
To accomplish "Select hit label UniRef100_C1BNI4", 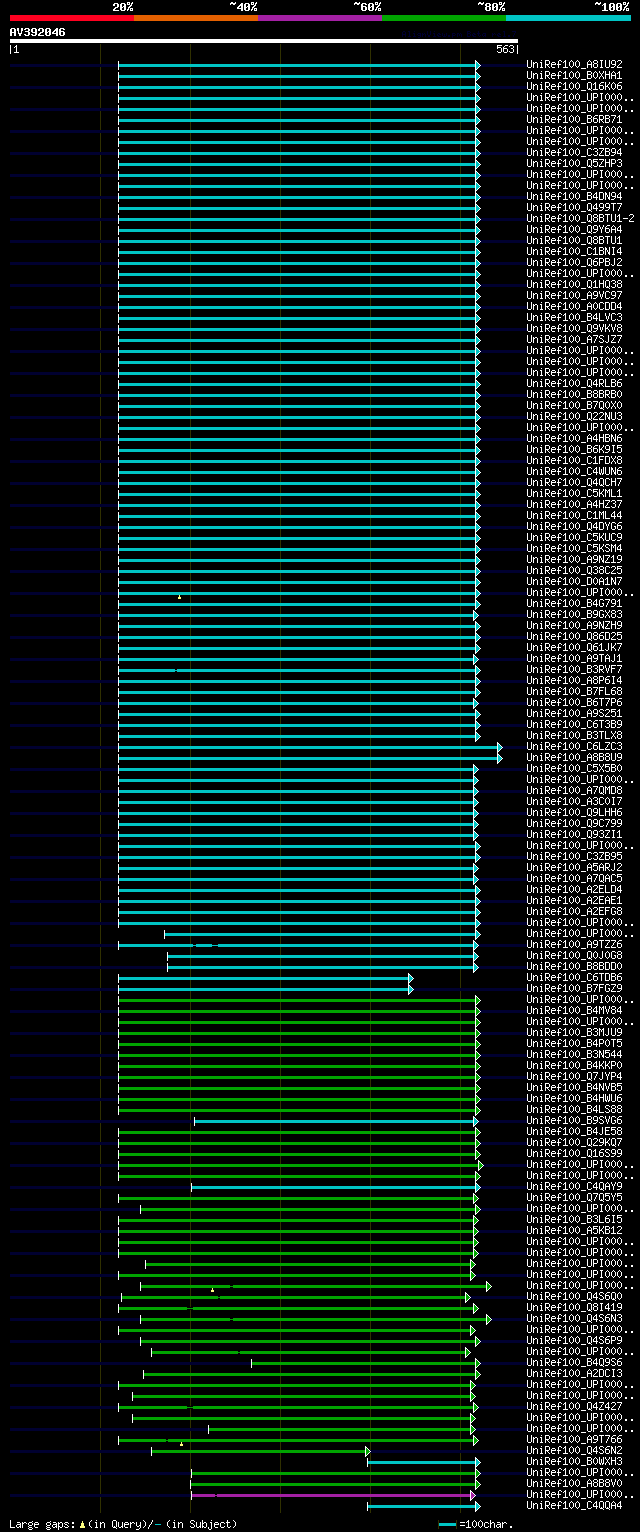I will 574,251.
